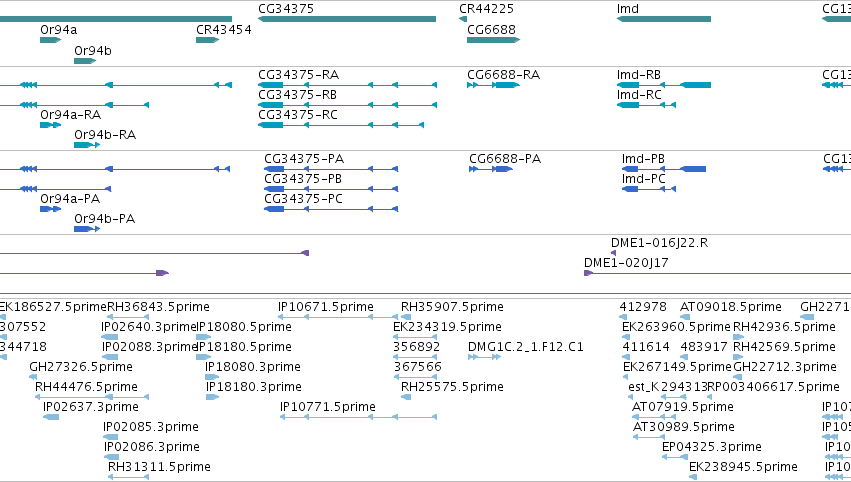Select the Imd-RB transcript
851x482 pixels.
[x=664, y=85]
